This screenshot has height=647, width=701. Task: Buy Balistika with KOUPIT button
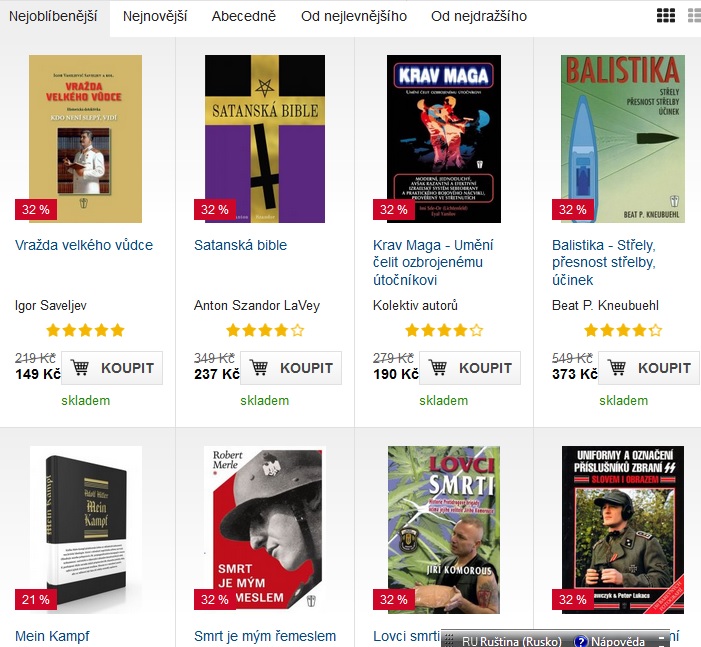point(649,368)
